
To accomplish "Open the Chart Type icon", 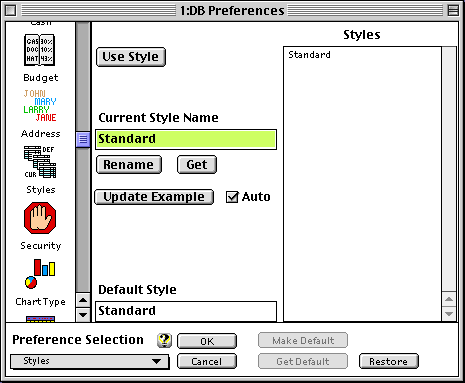I will pyautogui.click(x=40, y=274).
